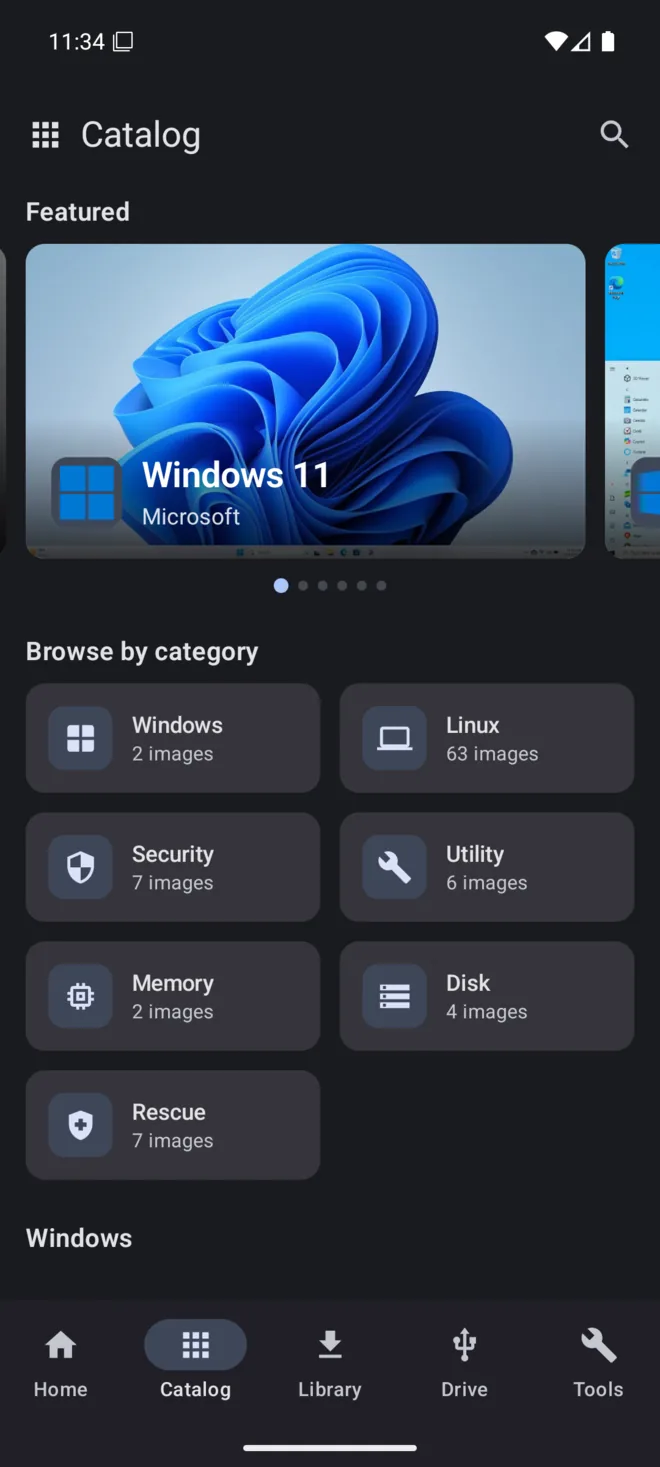660x1467 pixels.
Task: Tap the Disk storage icon
Action: coord(395,996)
